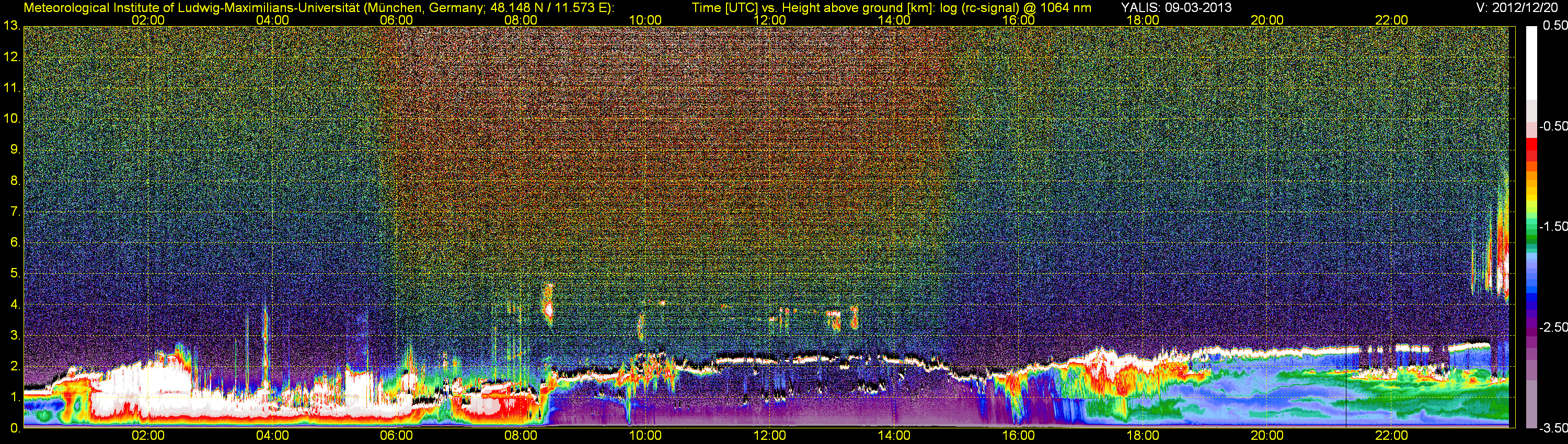Click the 0 km height axis label

coord(15,428)
